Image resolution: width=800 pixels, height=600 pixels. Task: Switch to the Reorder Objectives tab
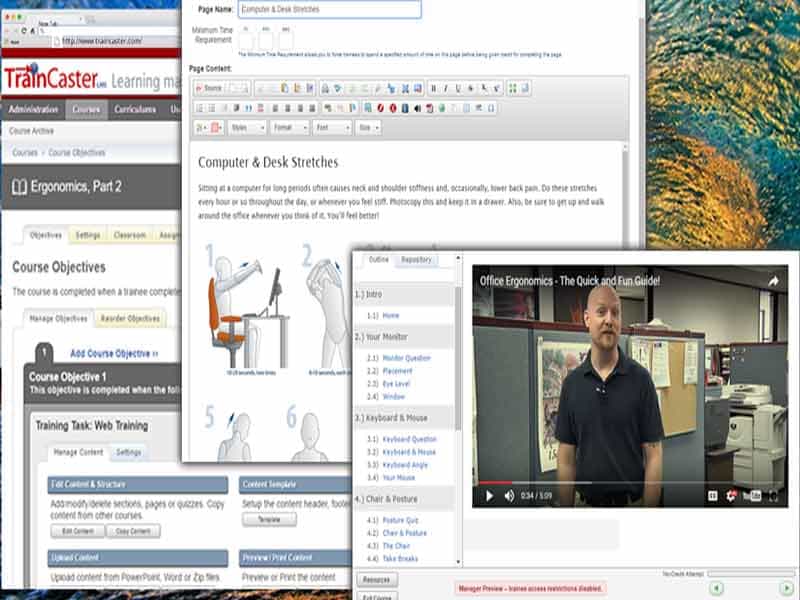click(130, 318)
